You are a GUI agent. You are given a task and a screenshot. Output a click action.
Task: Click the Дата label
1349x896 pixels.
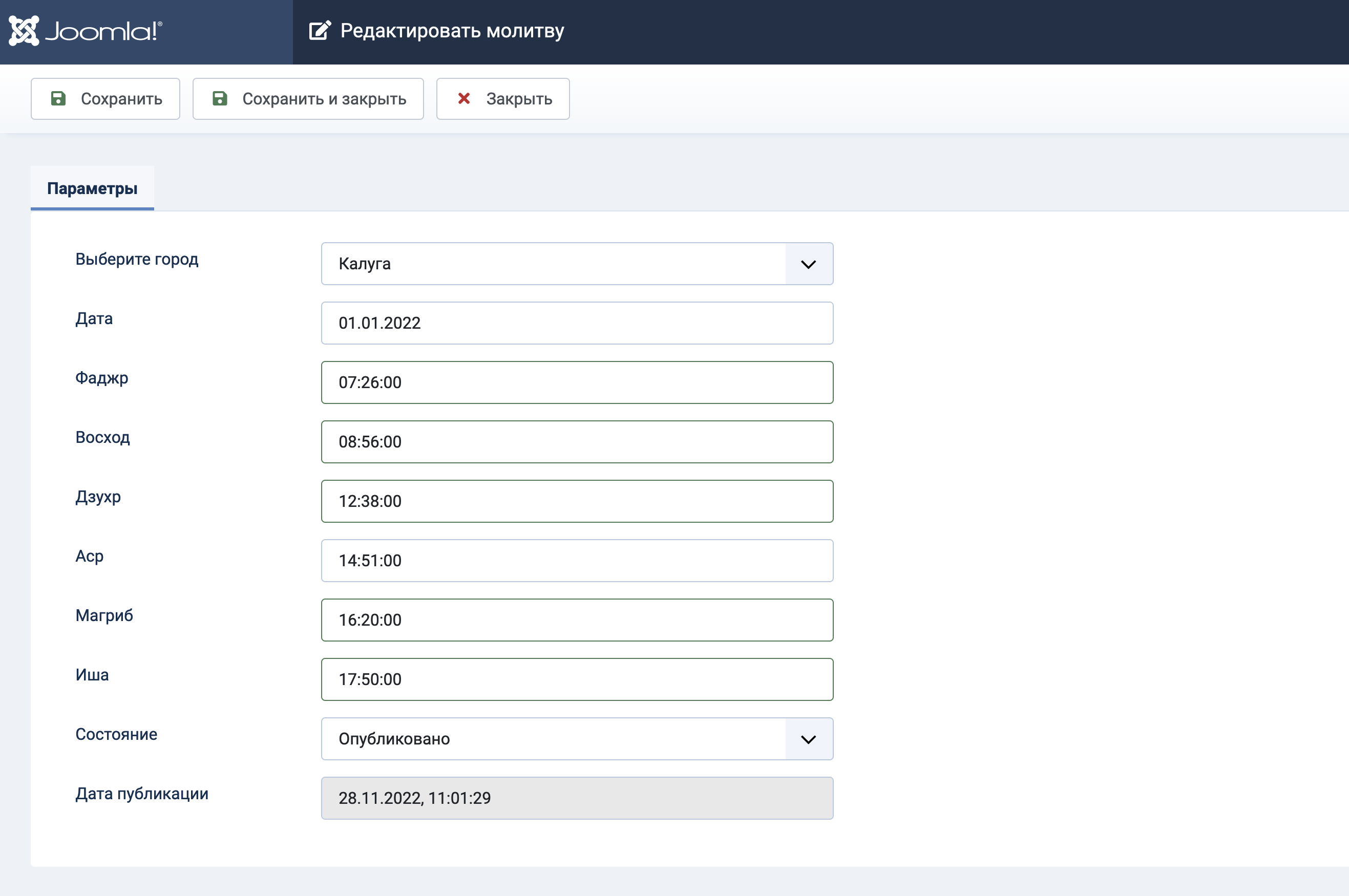pos(94,319)
